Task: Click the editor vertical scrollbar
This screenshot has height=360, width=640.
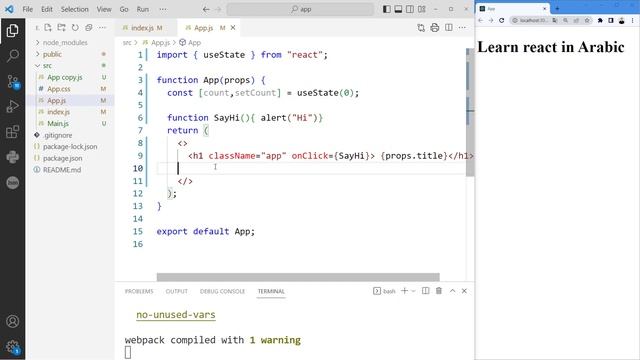Action: pos(470,112)
